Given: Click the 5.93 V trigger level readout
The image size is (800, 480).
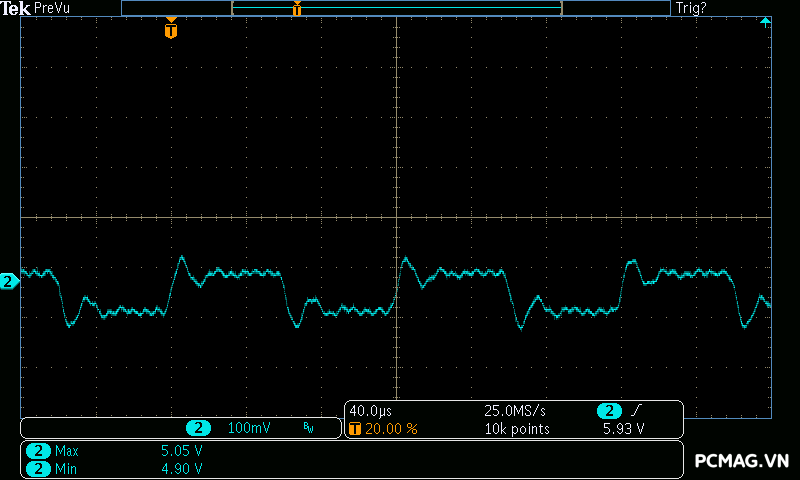Looking at the screenshot, I should click(x=623, y=428).
